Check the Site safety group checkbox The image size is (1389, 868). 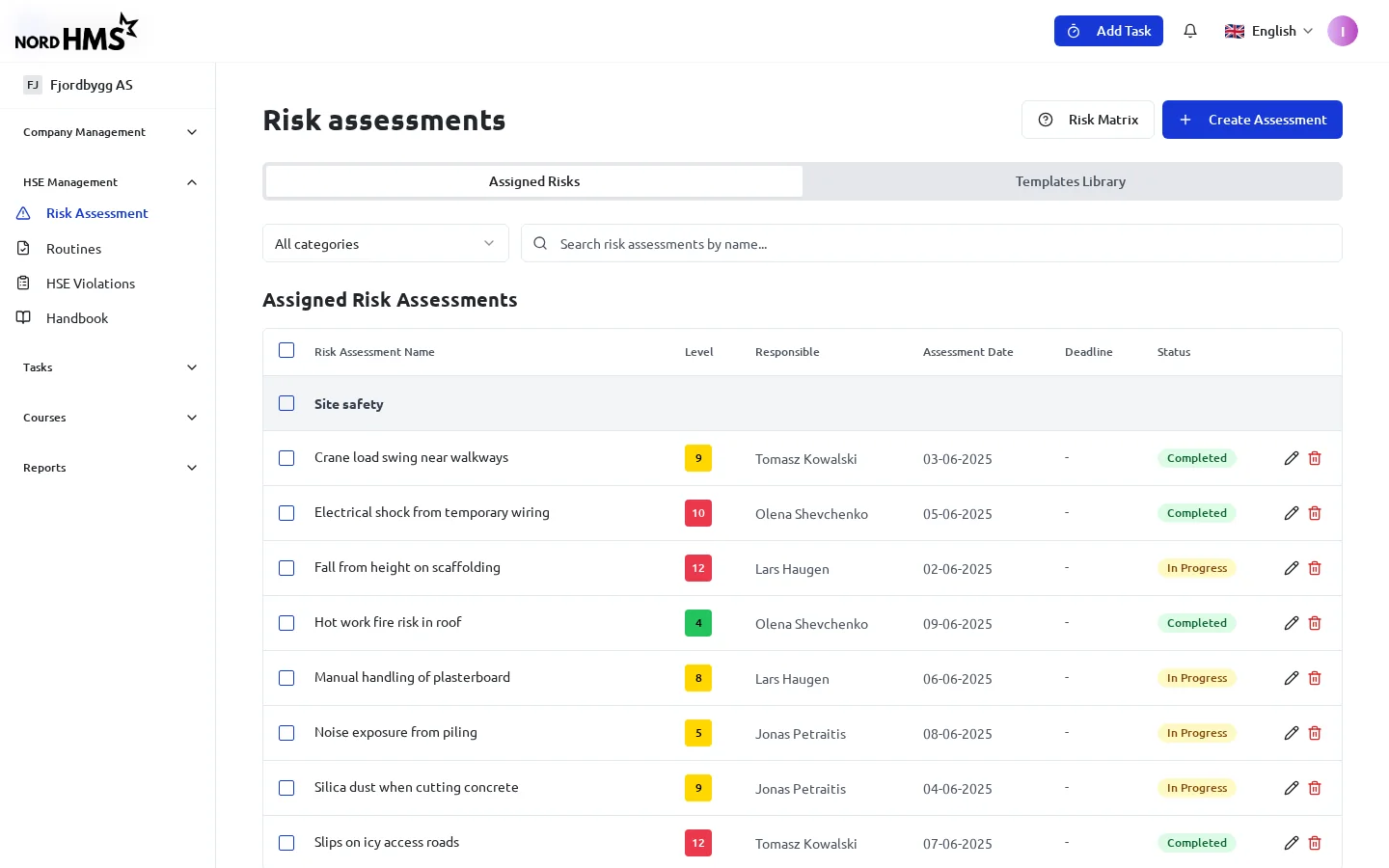(x=286, y=403)
